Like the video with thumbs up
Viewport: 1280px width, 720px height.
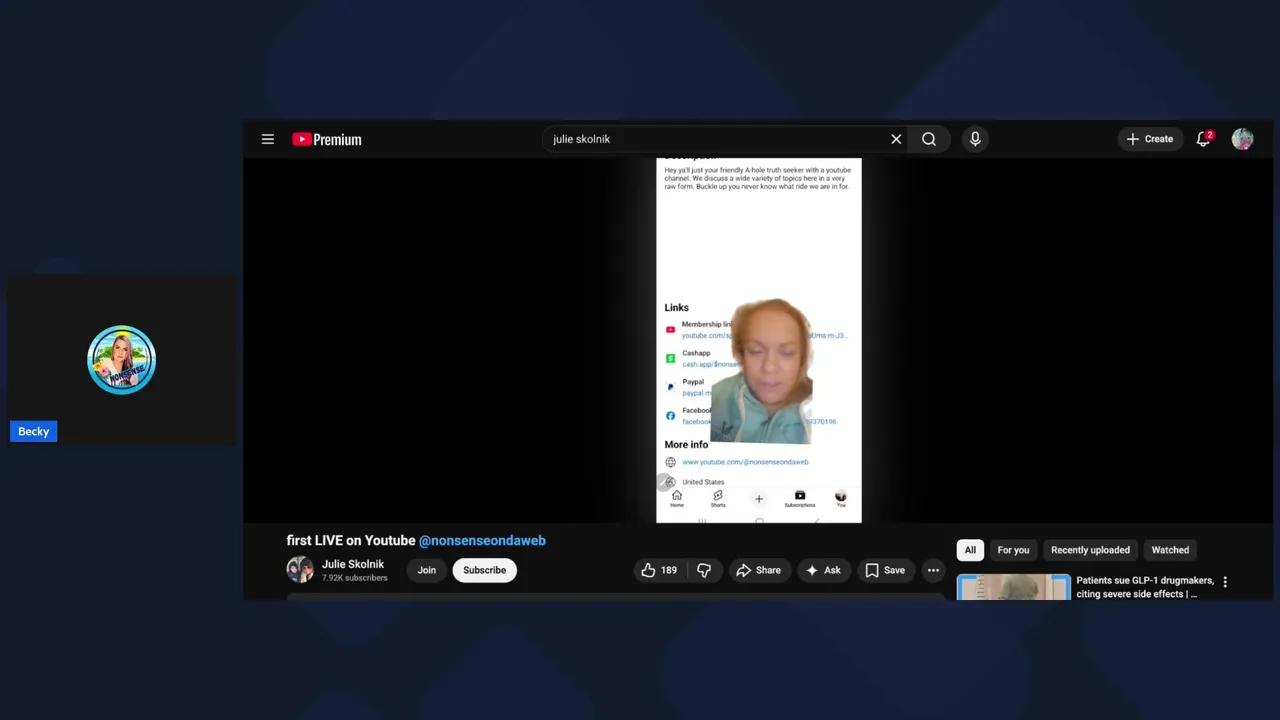pos(659,570)
